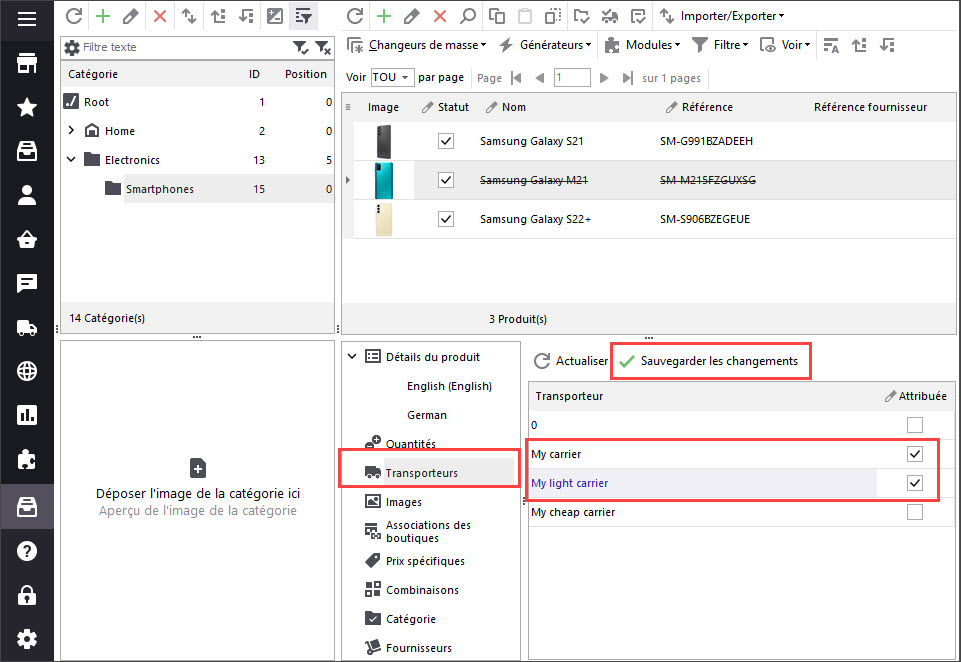
Task: Click the category image drop zone plus
Action: click(x=198, y=469)
